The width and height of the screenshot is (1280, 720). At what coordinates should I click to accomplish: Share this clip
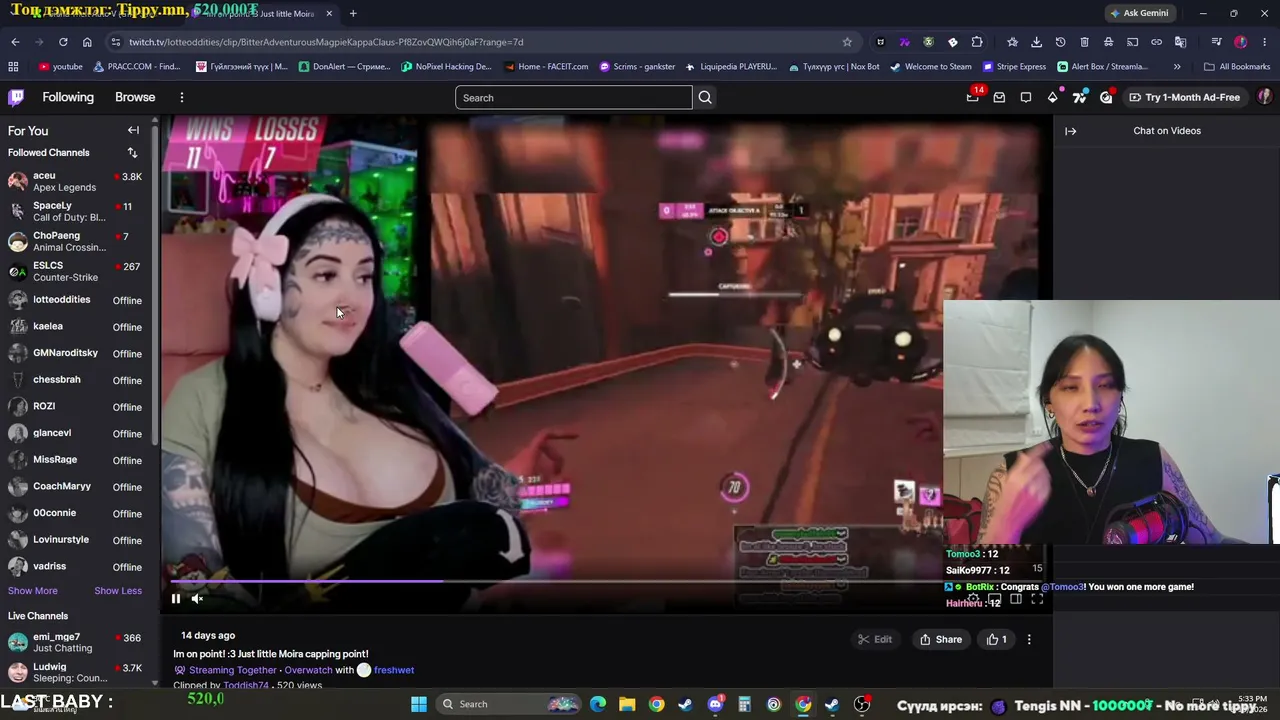(x=941, y=639)
